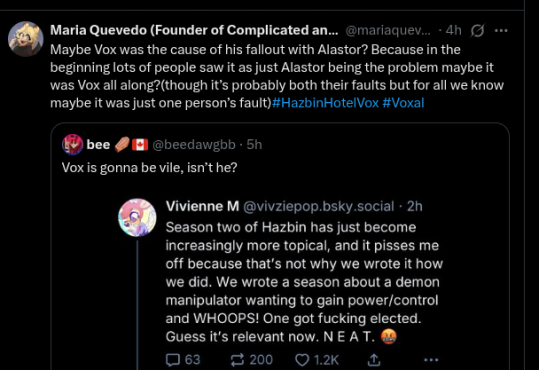Viewport: 539px width, 370px height.
Task: Like the post with heart icon
Action: pyautogui.click(x=302, y=360)
